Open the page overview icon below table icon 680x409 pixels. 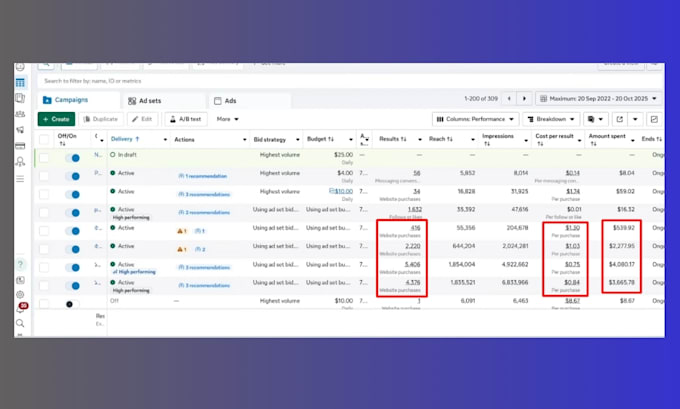click(20, 98)
